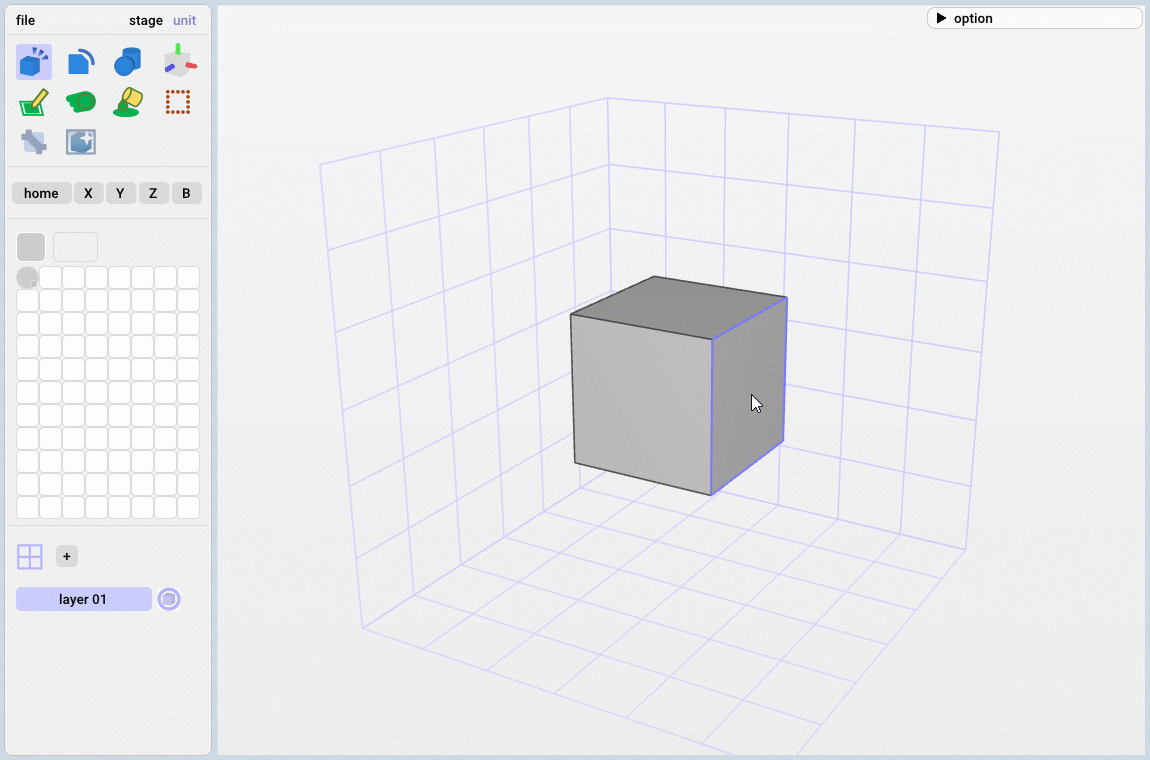Select layer 01
1150x760 pixels.
84,599
